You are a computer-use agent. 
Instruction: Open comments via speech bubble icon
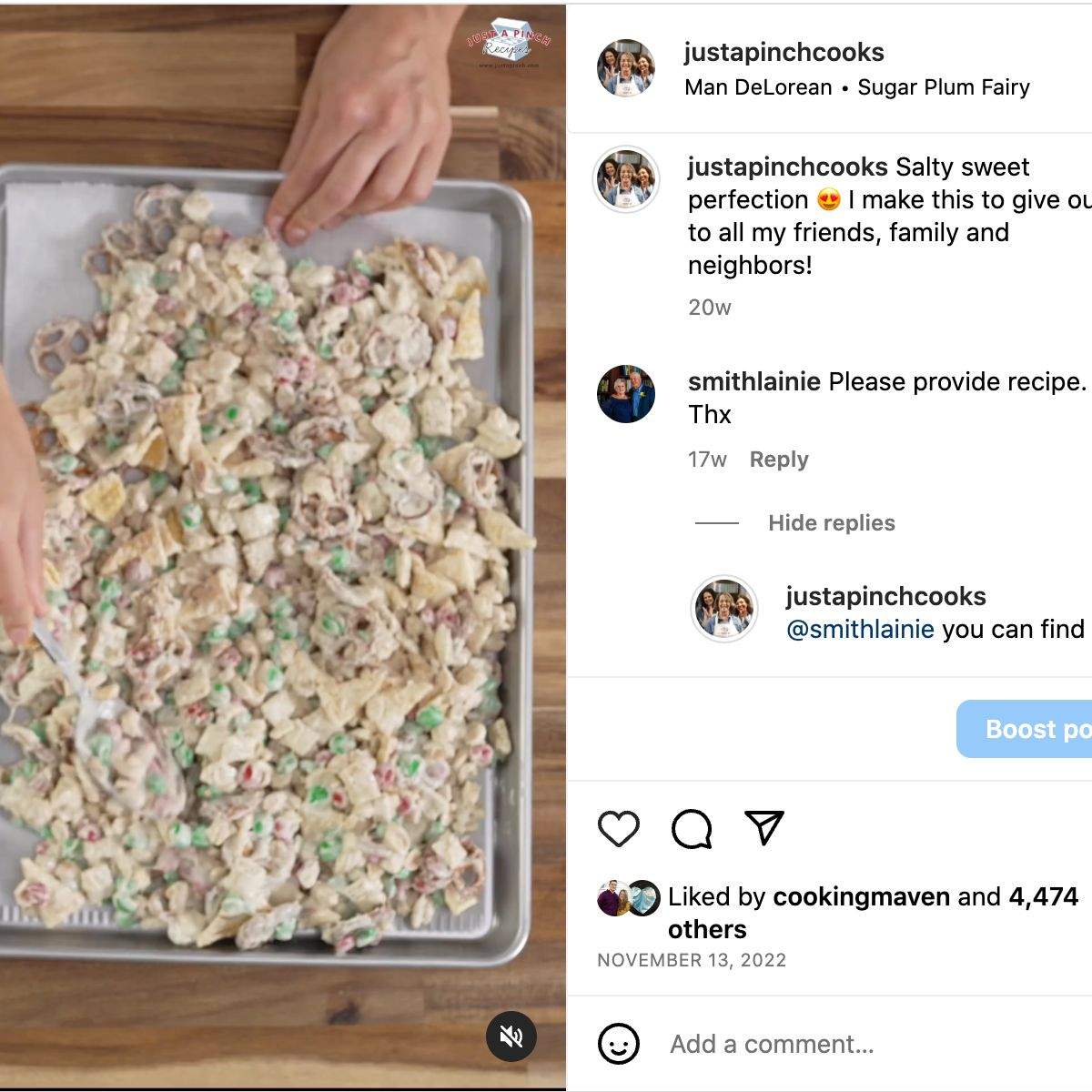692,828
